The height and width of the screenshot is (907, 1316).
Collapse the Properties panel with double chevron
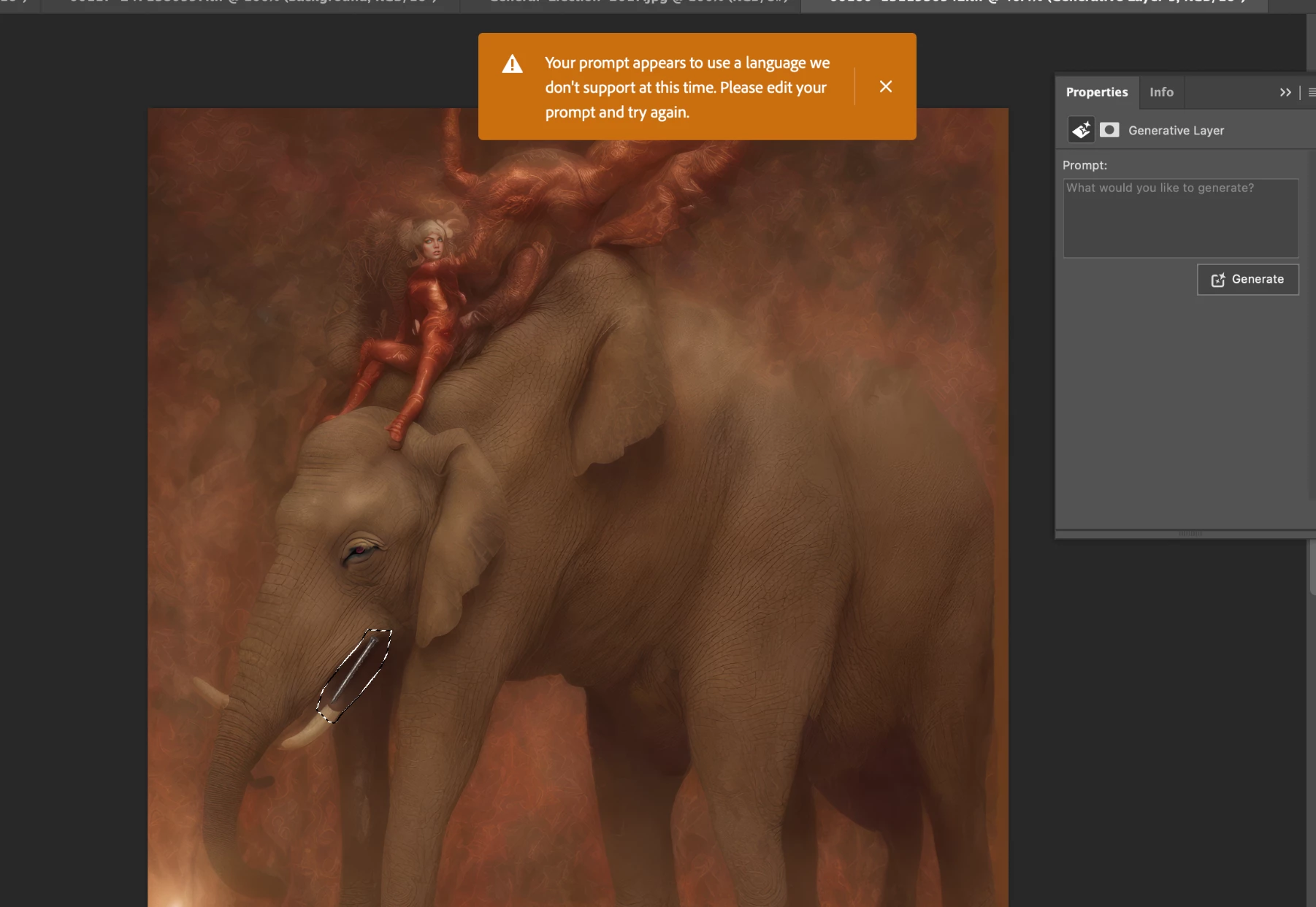click(x=1285, y=92)
